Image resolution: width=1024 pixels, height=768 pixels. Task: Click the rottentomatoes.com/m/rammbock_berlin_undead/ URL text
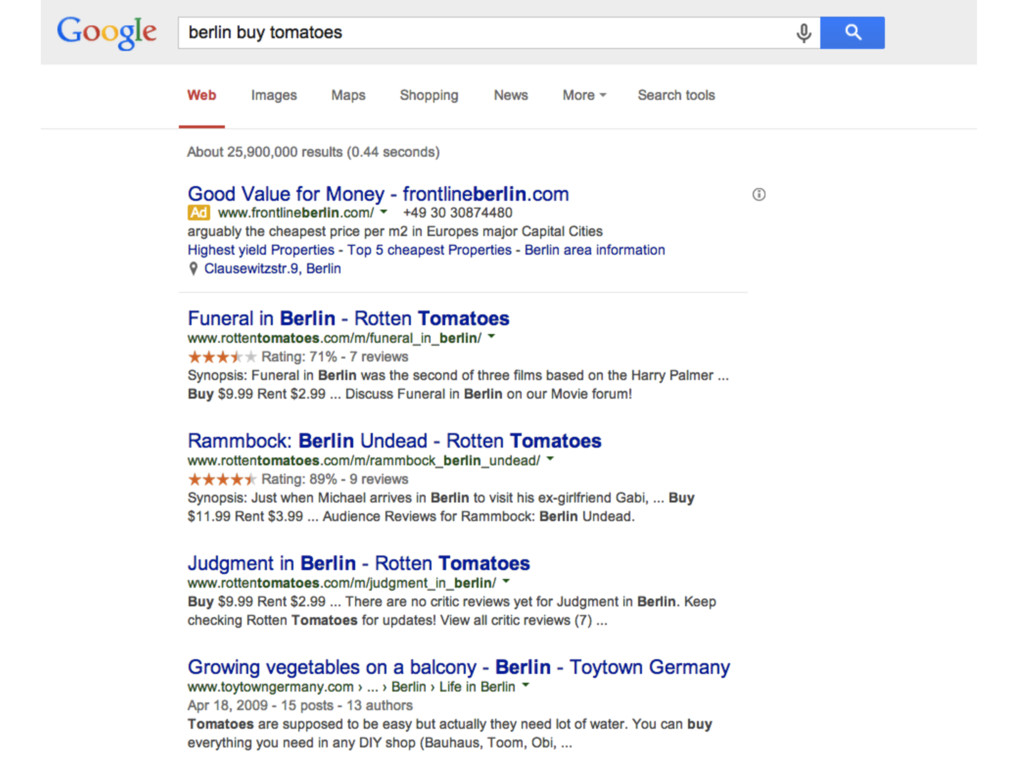click(x=364, y=460)
